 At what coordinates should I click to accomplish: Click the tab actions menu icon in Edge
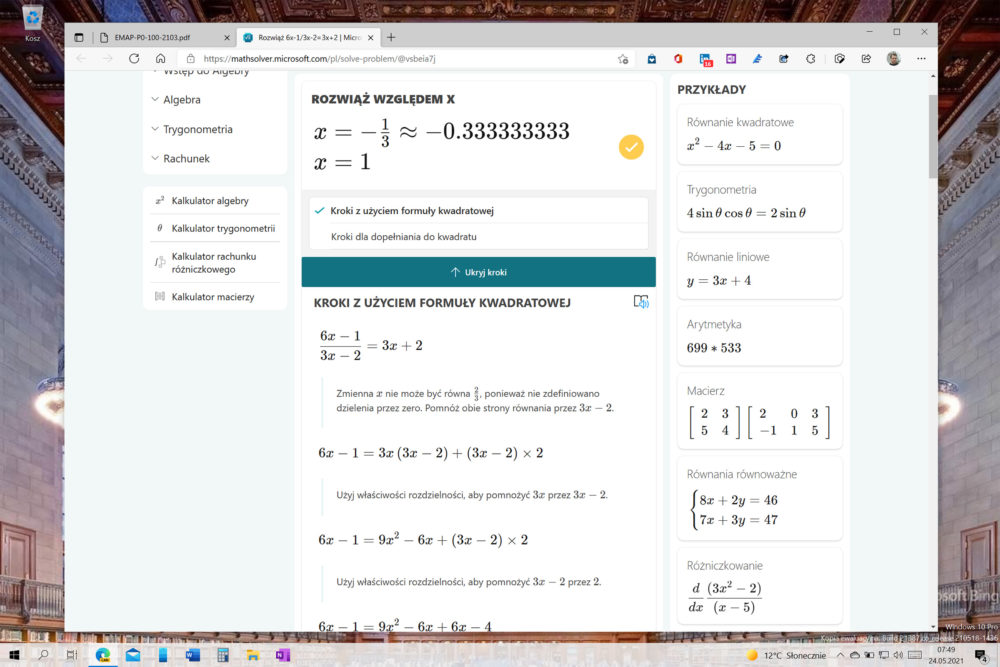click(78, 38)
